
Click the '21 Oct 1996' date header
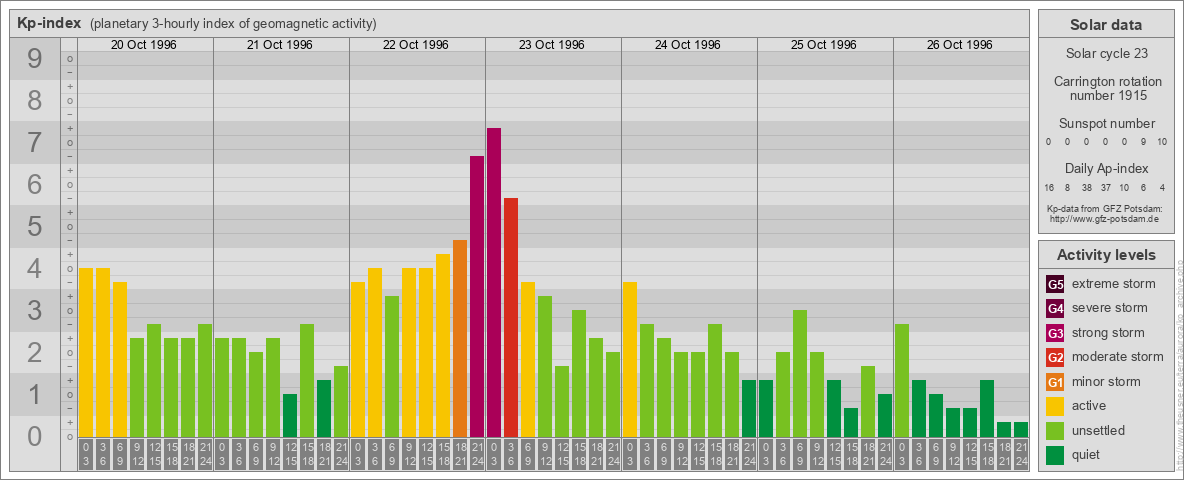pyautogui.click(x=279, y=45)
